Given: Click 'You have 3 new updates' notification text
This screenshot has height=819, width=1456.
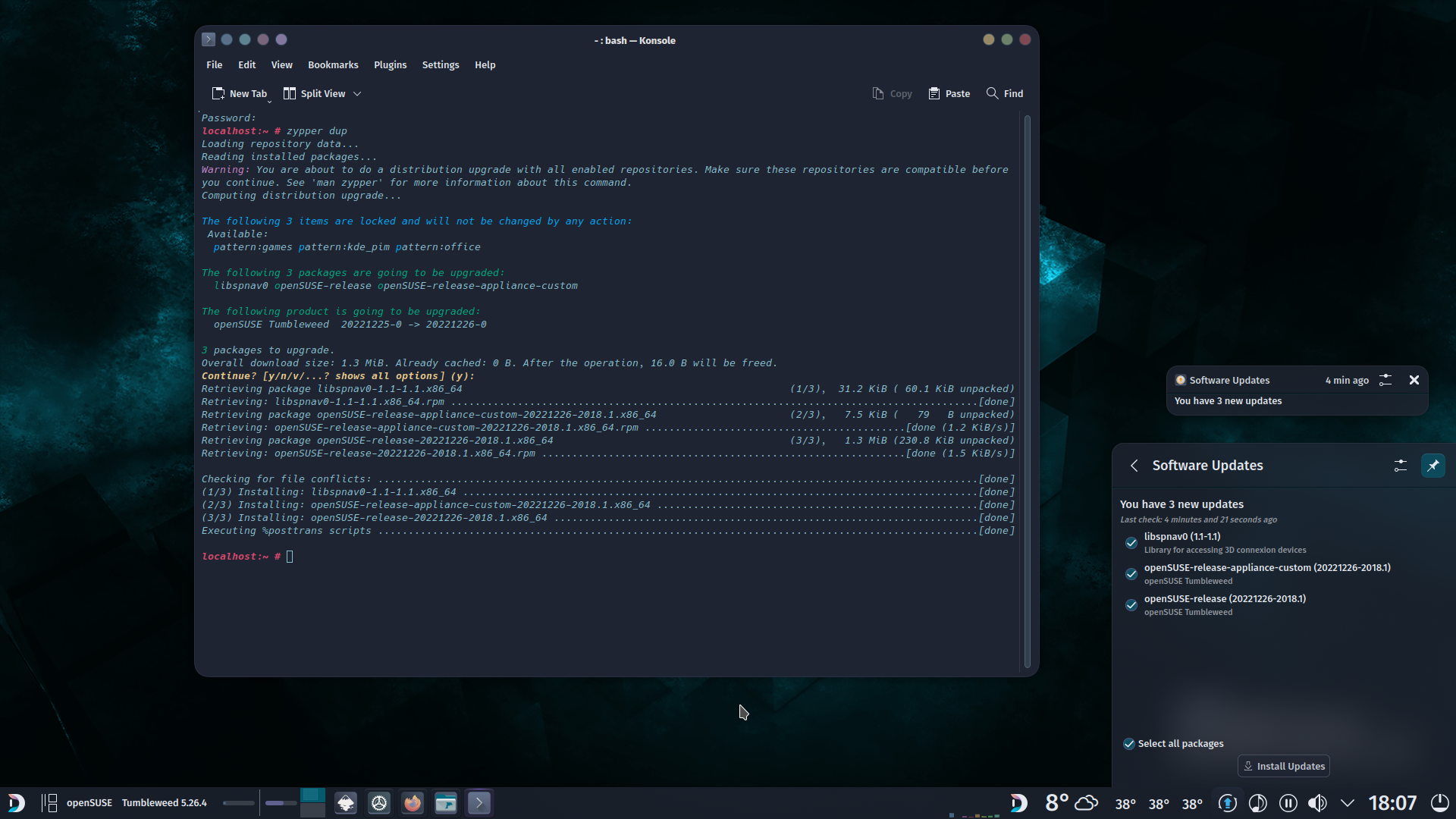Looking at the screenshot, I should tap(1228, 401).
